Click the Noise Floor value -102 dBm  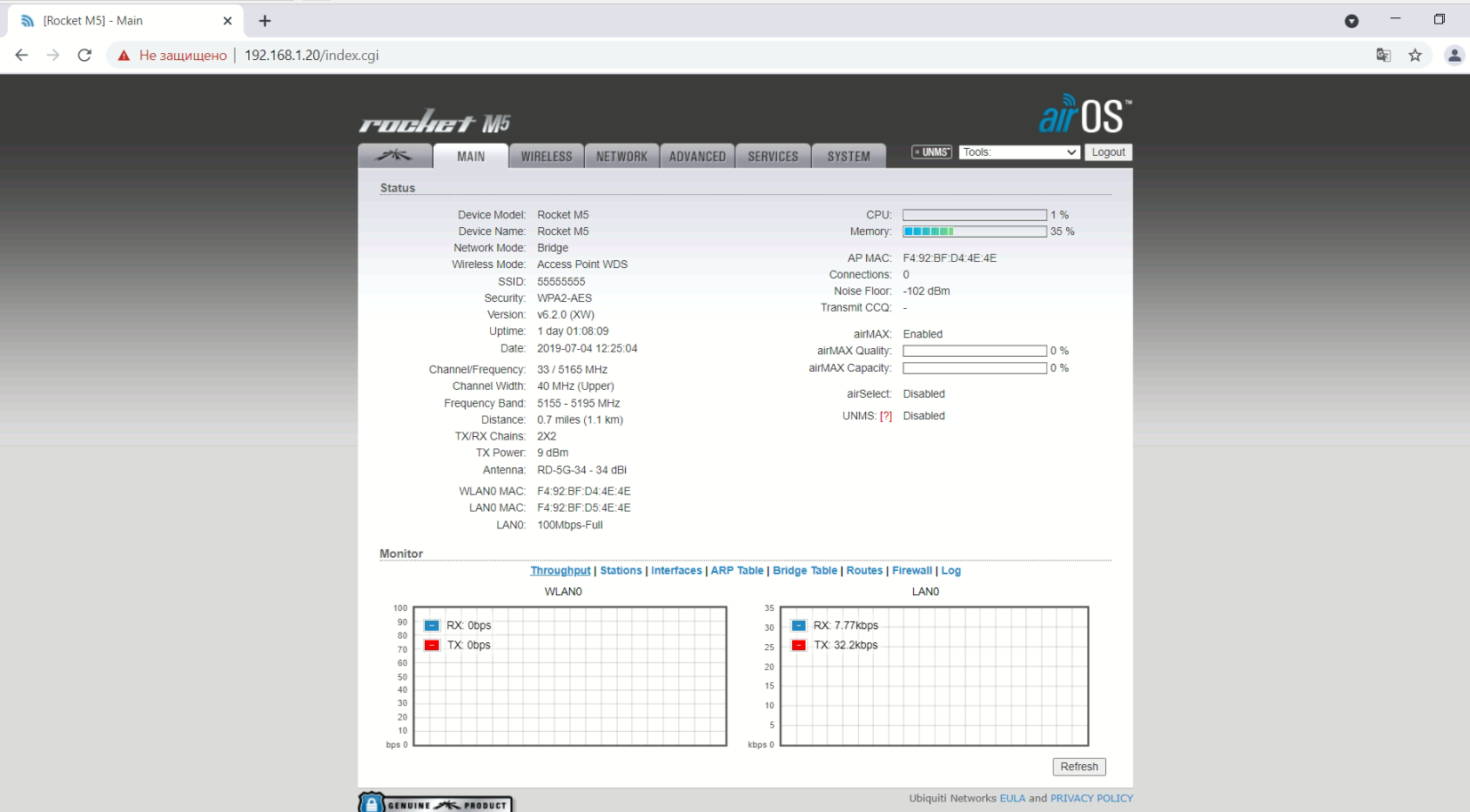point(927,292)
